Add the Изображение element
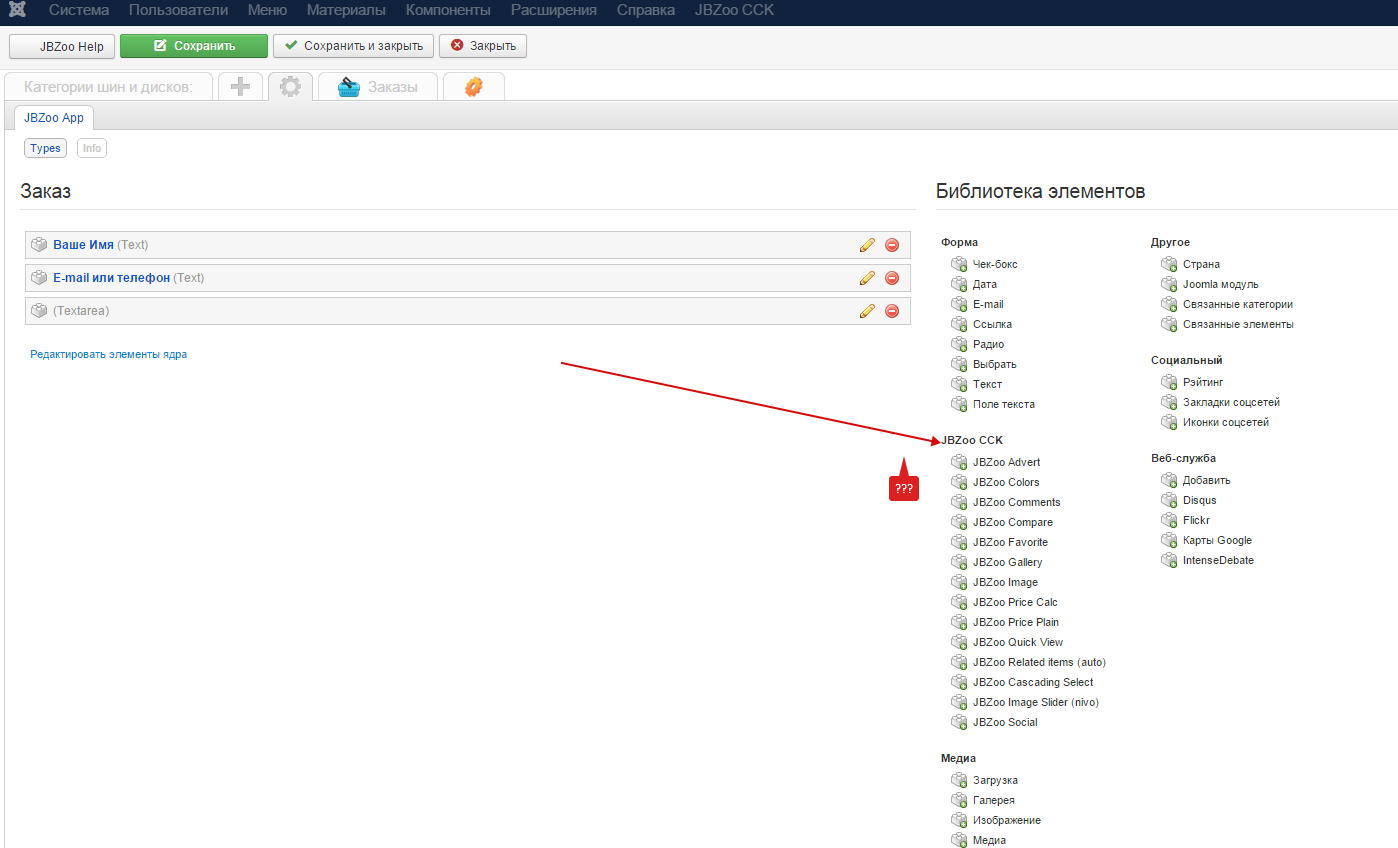This screenshot has width=1398, height=848. click(1007, 820)
